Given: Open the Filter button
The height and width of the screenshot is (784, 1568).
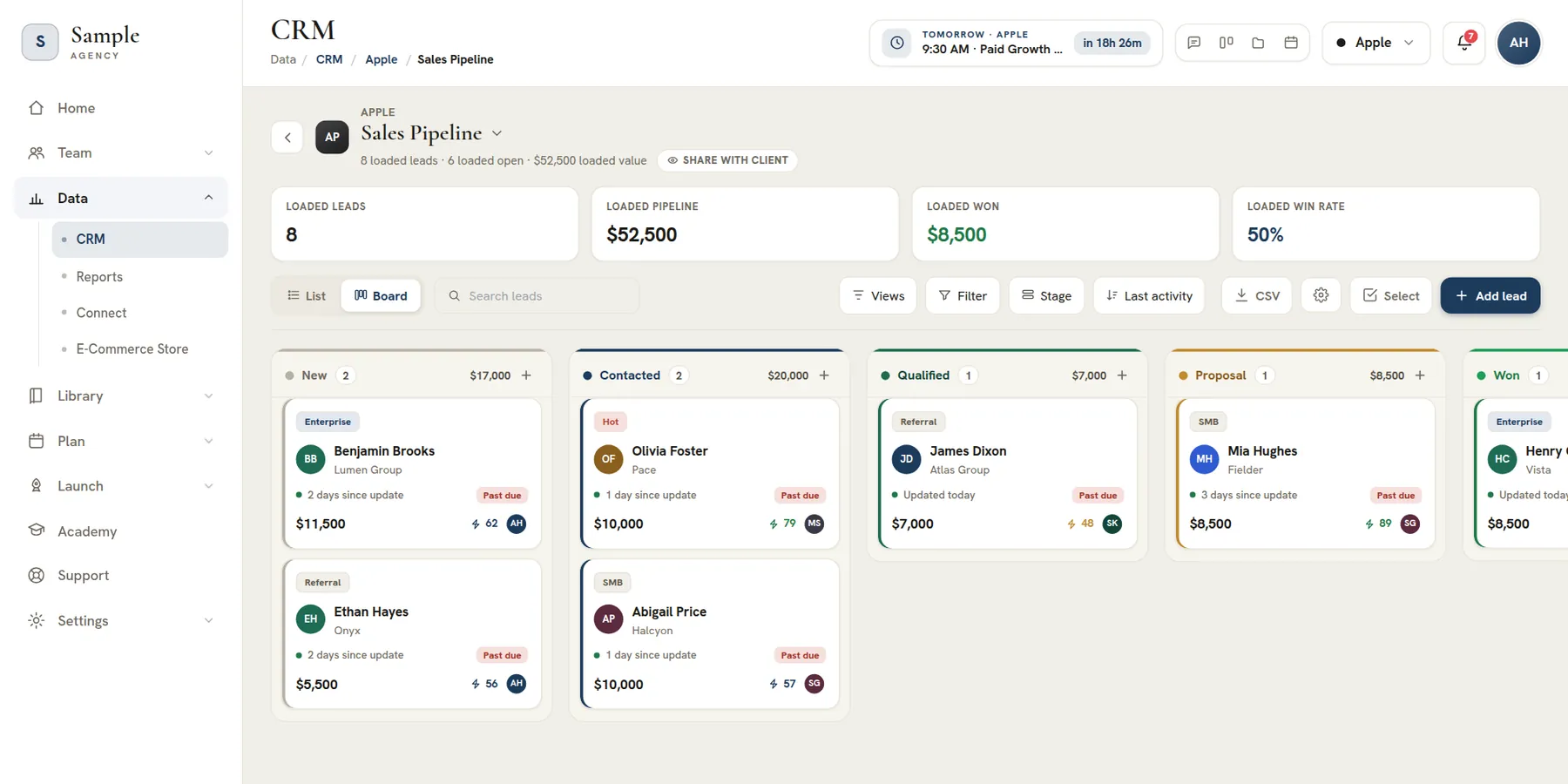Looking at the screenshot, I should (x=963, y=295).
